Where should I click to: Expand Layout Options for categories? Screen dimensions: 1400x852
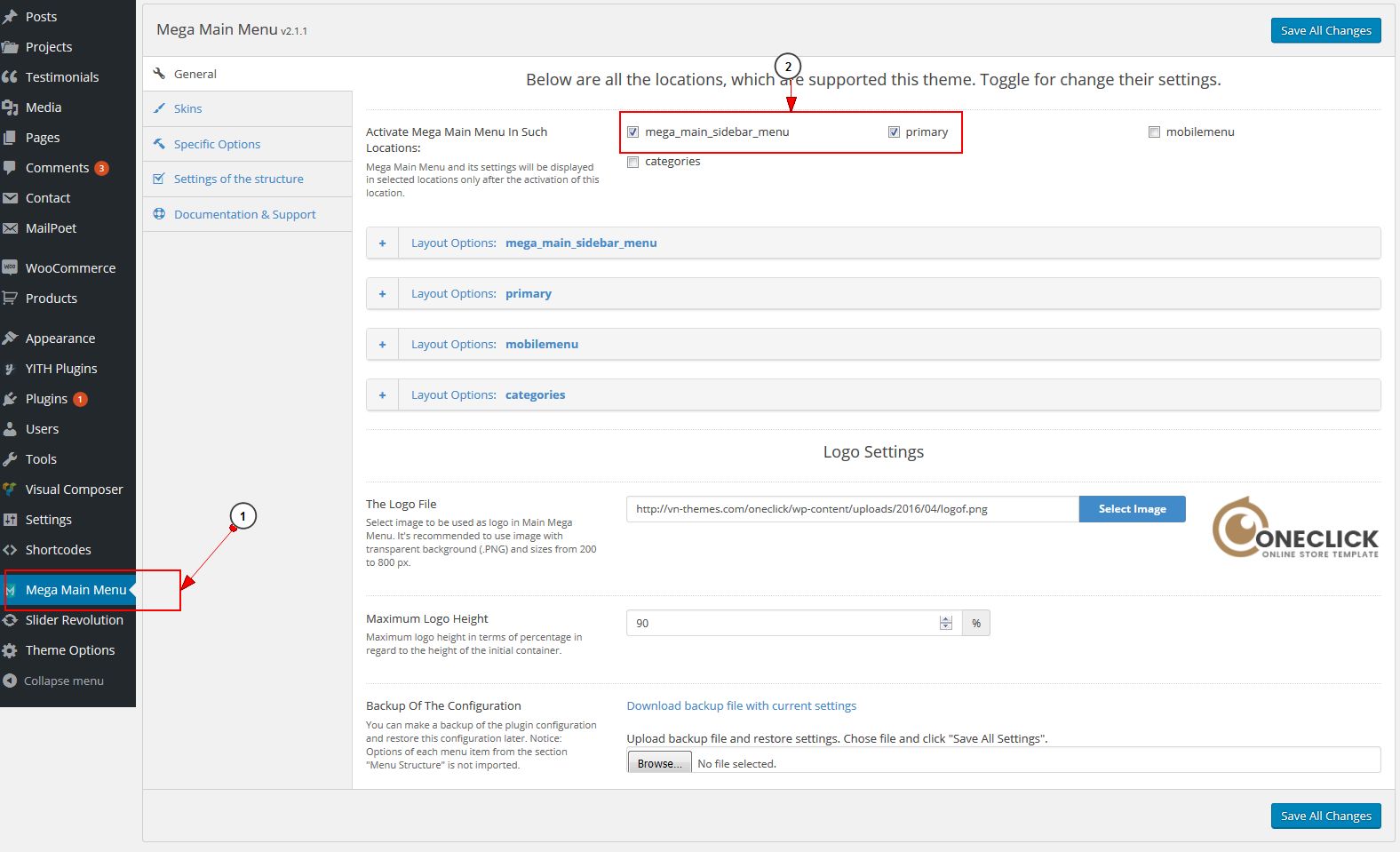383,394
